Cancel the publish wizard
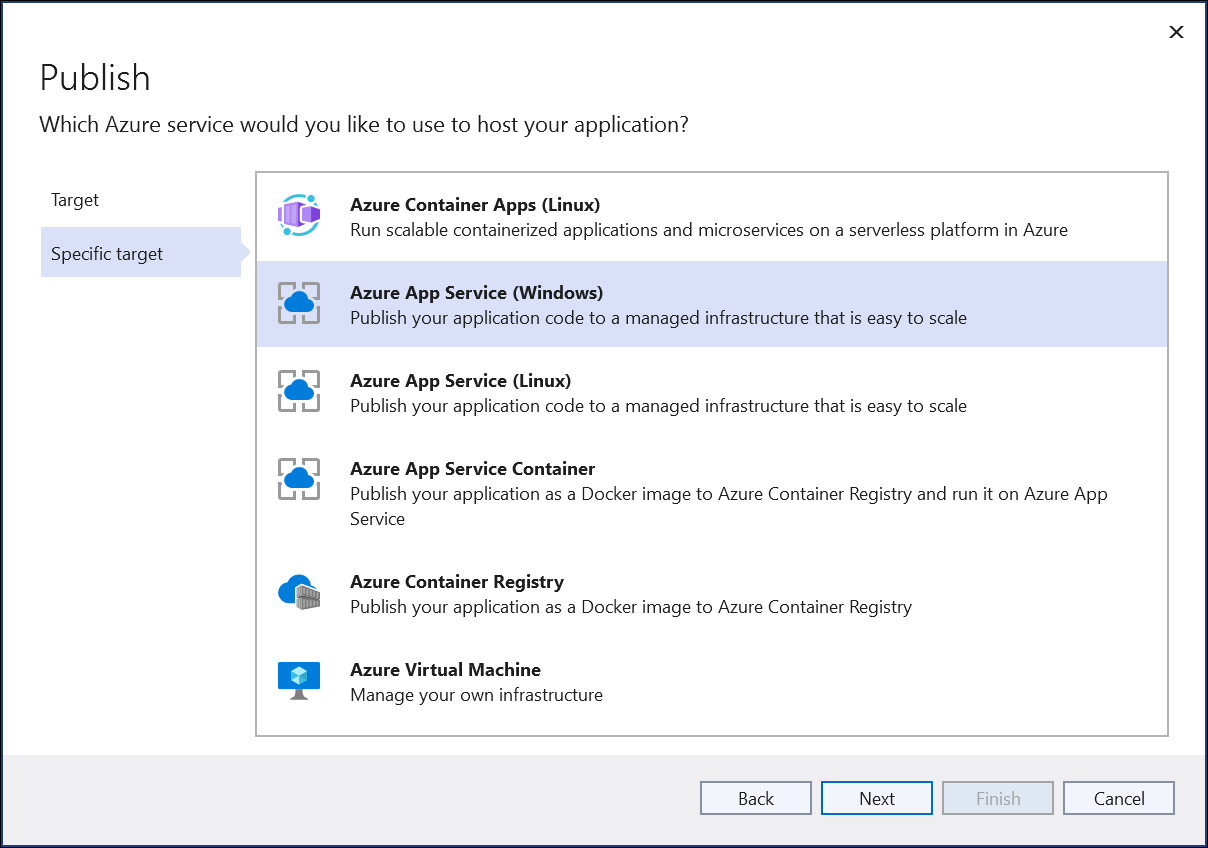The image size is (1208, 848). pyautogui.click(x=1118, y=798)
